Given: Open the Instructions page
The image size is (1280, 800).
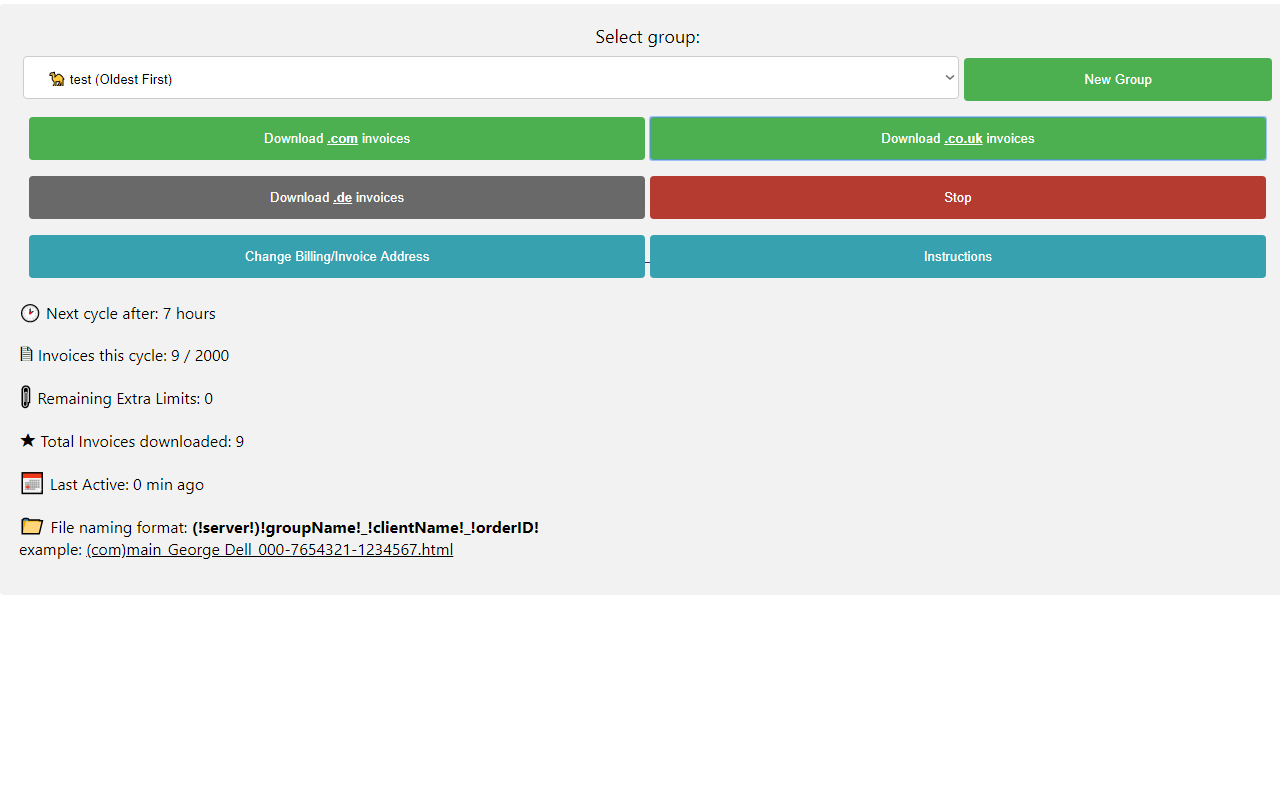Looking at the screenshot, I should [x=958, y=256].
